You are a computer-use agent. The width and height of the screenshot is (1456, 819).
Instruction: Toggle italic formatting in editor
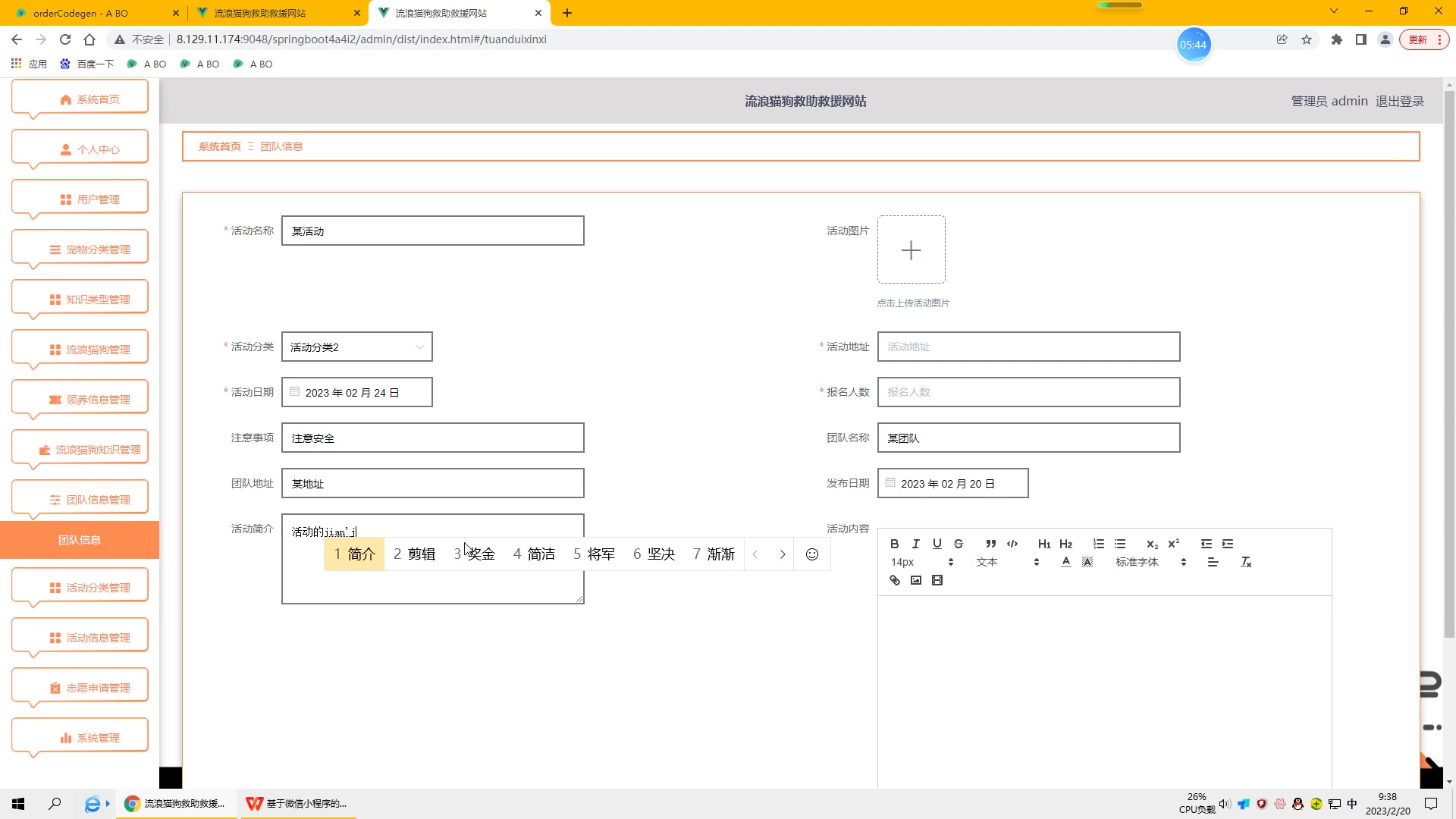(916, 544)
